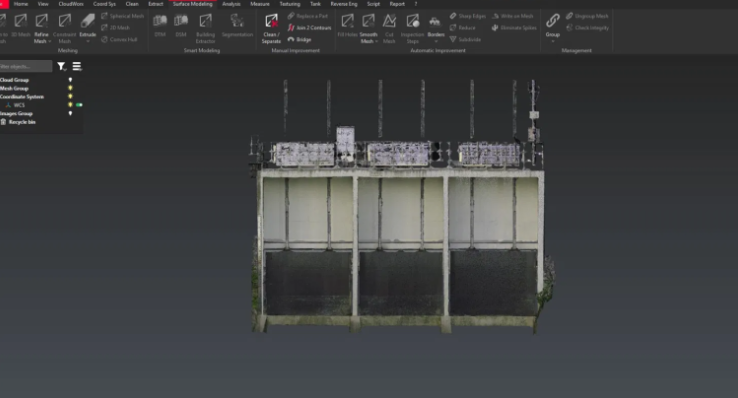
Task: Open the help question mark menu
Action: pos(416,4)
